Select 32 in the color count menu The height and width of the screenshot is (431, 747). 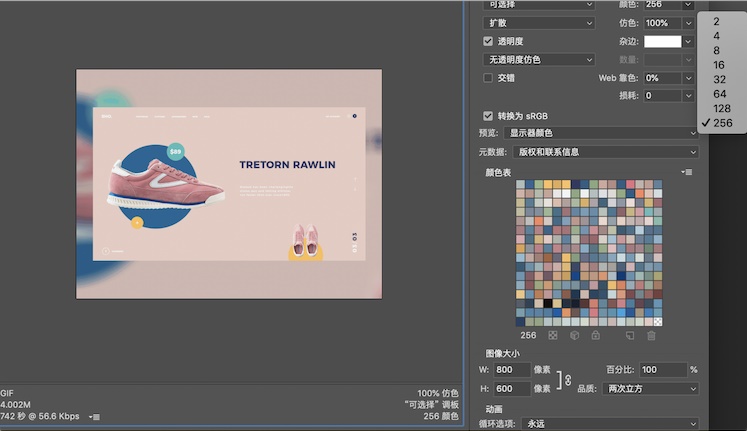coord(719,80)
